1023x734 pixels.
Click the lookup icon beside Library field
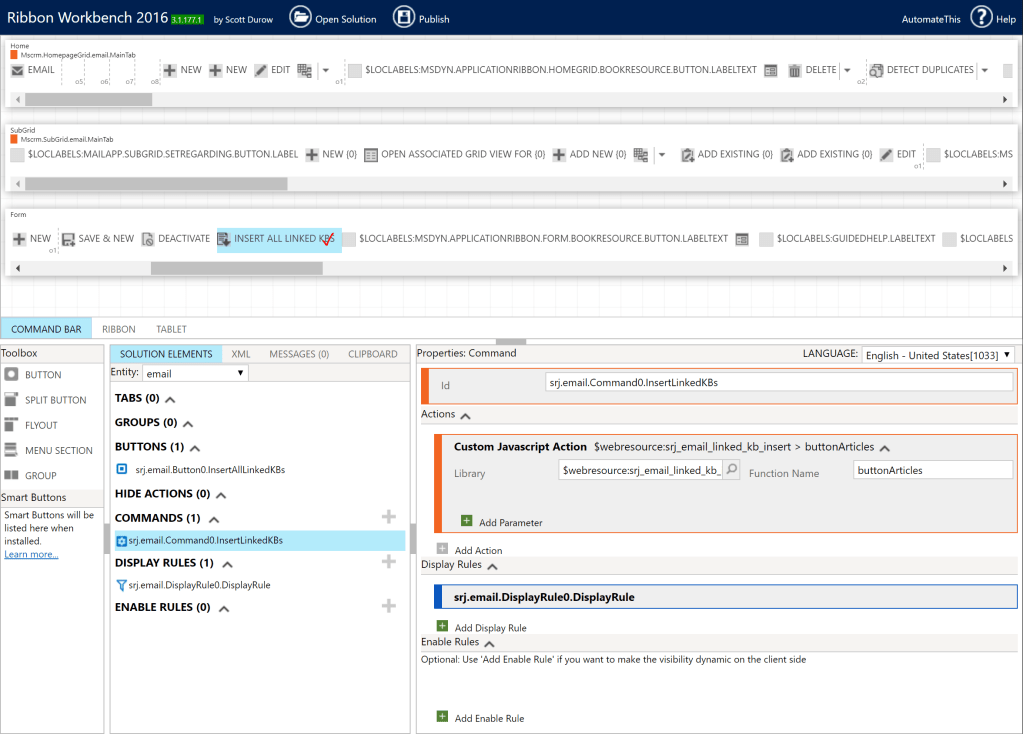click(732, 470)
